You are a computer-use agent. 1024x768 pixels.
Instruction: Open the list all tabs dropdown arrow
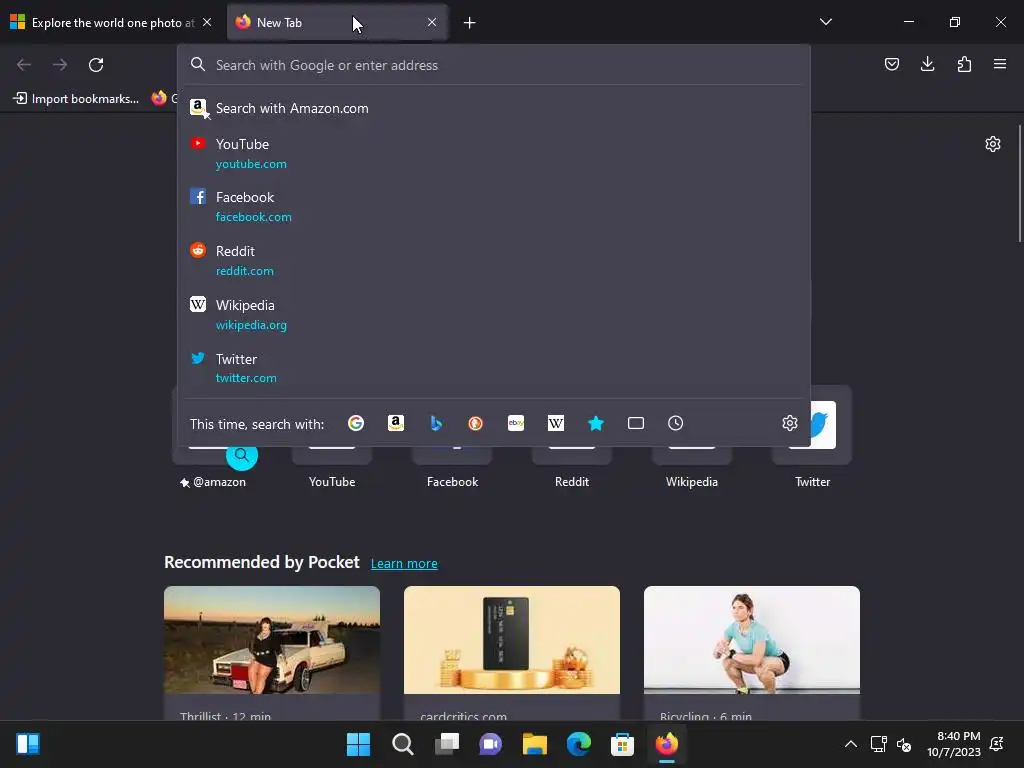[825, 22]
